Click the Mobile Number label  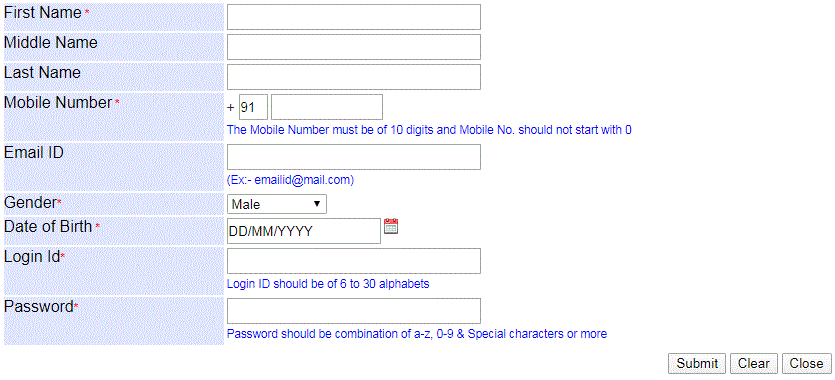click(58, 103)
